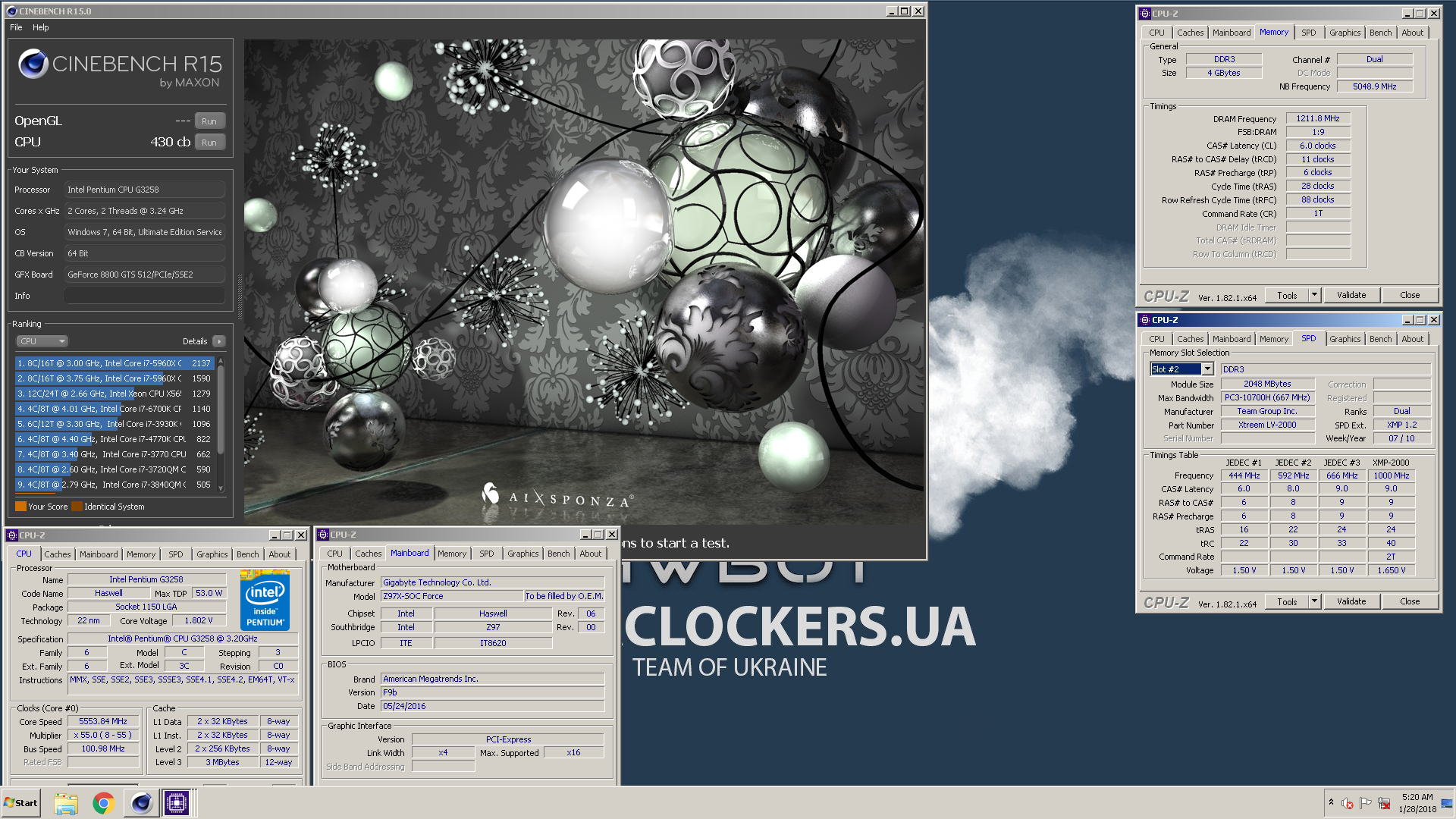
Task: Select ranking entry 9 Core i7-3840QM 505
Action: [x=115, y=485]
